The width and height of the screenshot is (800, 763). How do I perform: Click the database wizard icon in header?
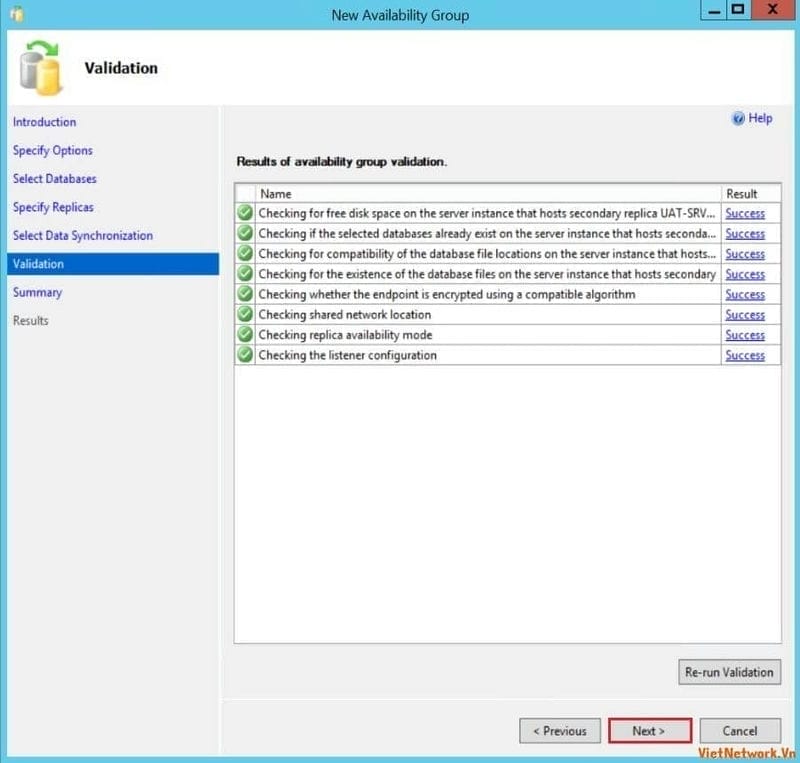(x=40, y=66)
